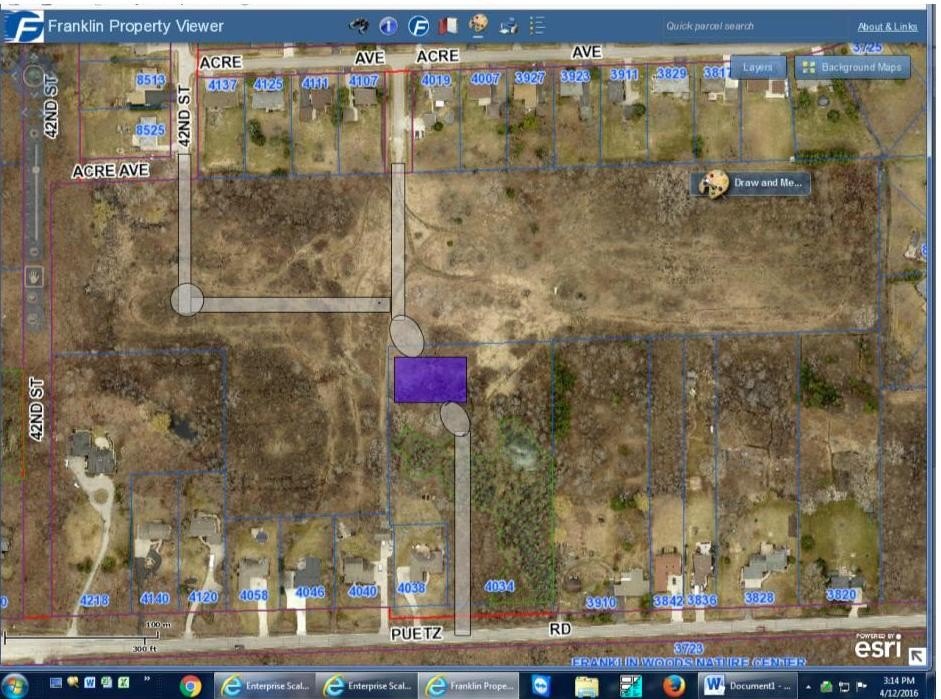Open the blue information icon tool

click(388, 26)
